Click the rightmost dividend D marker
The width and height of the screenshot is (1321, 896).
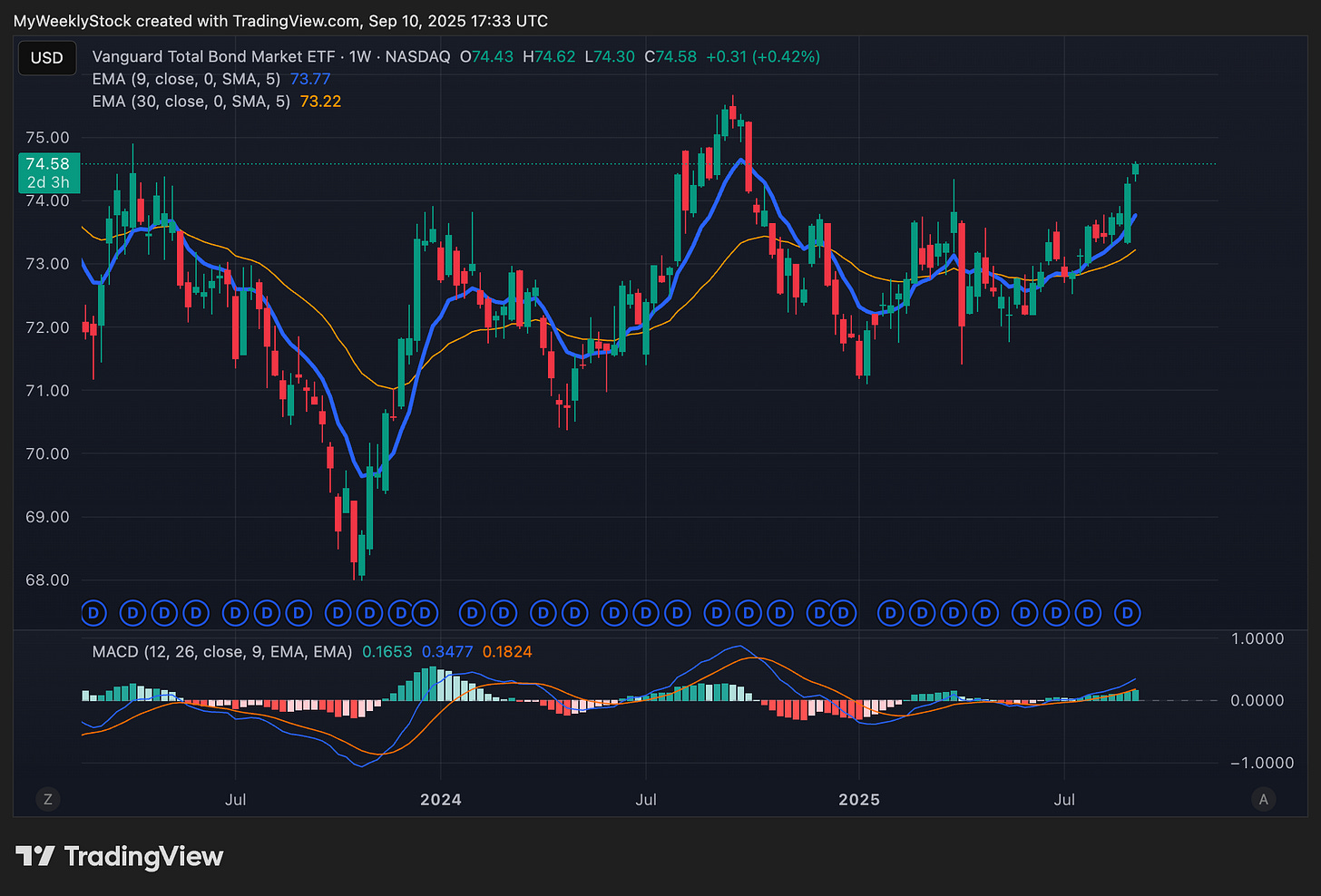[1128, 613]
